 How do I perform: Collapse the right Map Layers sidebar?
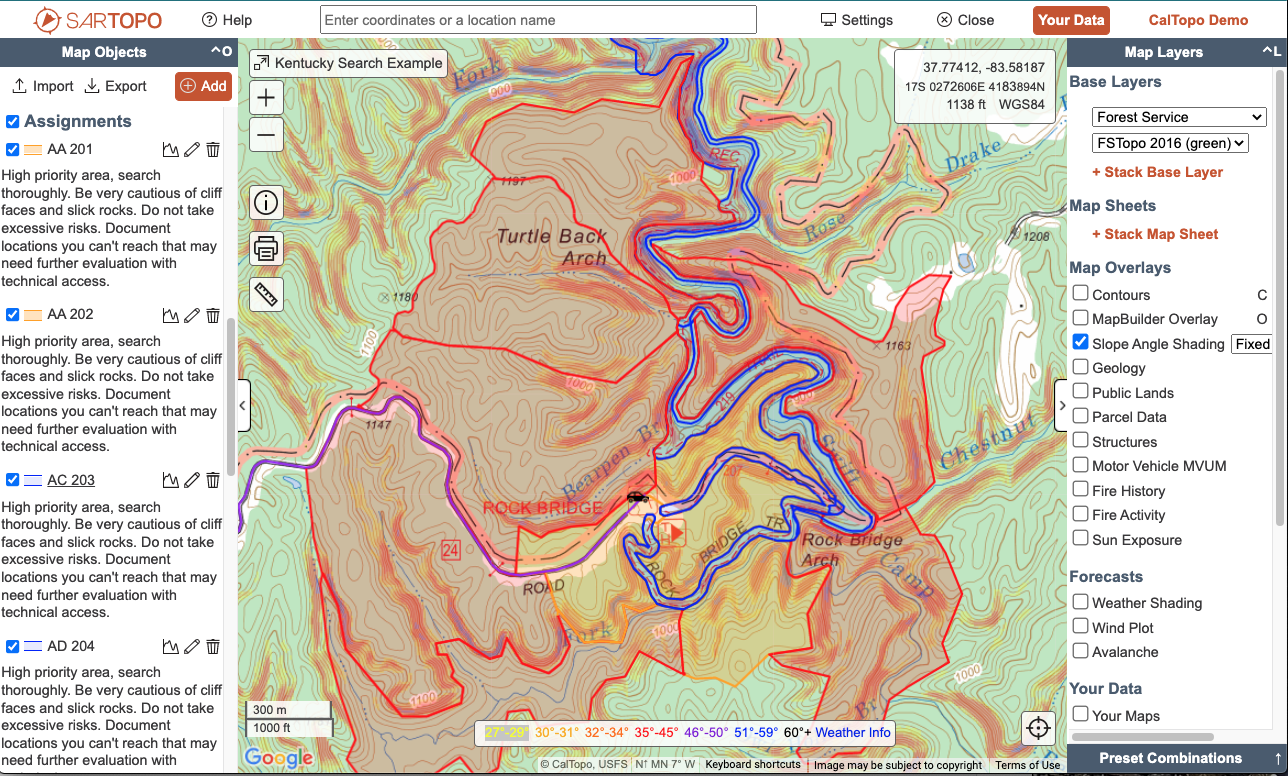(x=1061, y=406)
